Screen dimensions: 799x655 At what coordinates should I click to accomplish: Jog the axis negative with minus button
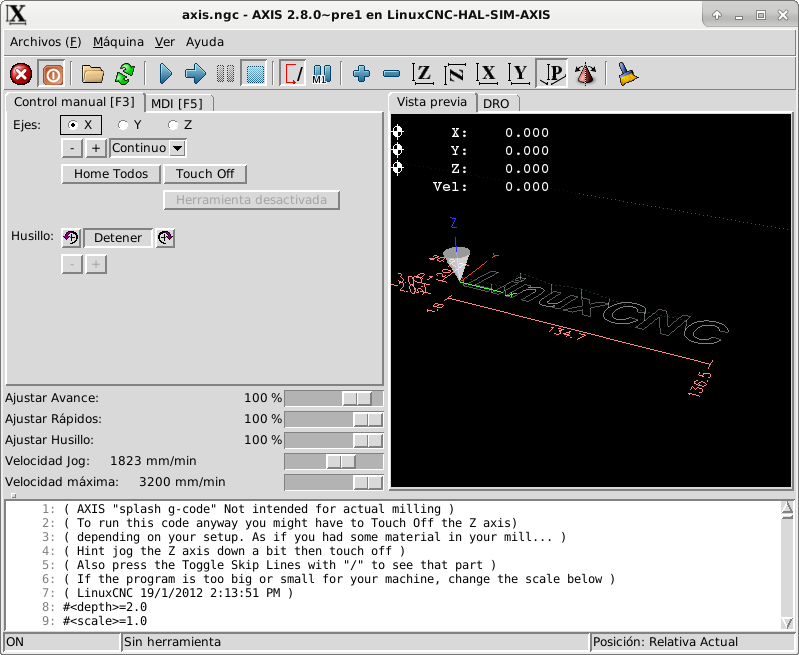72,148
